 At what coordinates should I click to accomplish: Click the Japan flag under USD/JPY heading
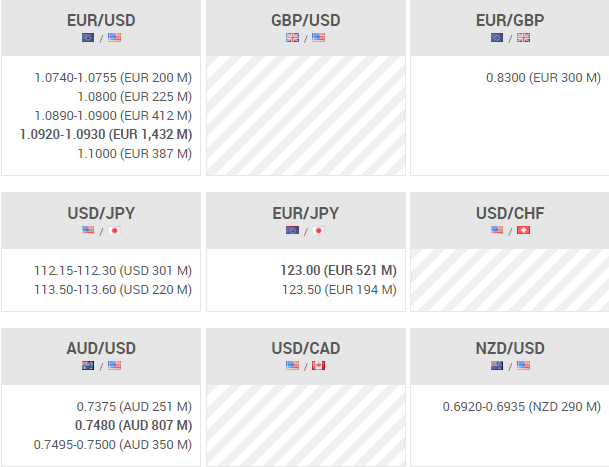(x=114, y=231)
